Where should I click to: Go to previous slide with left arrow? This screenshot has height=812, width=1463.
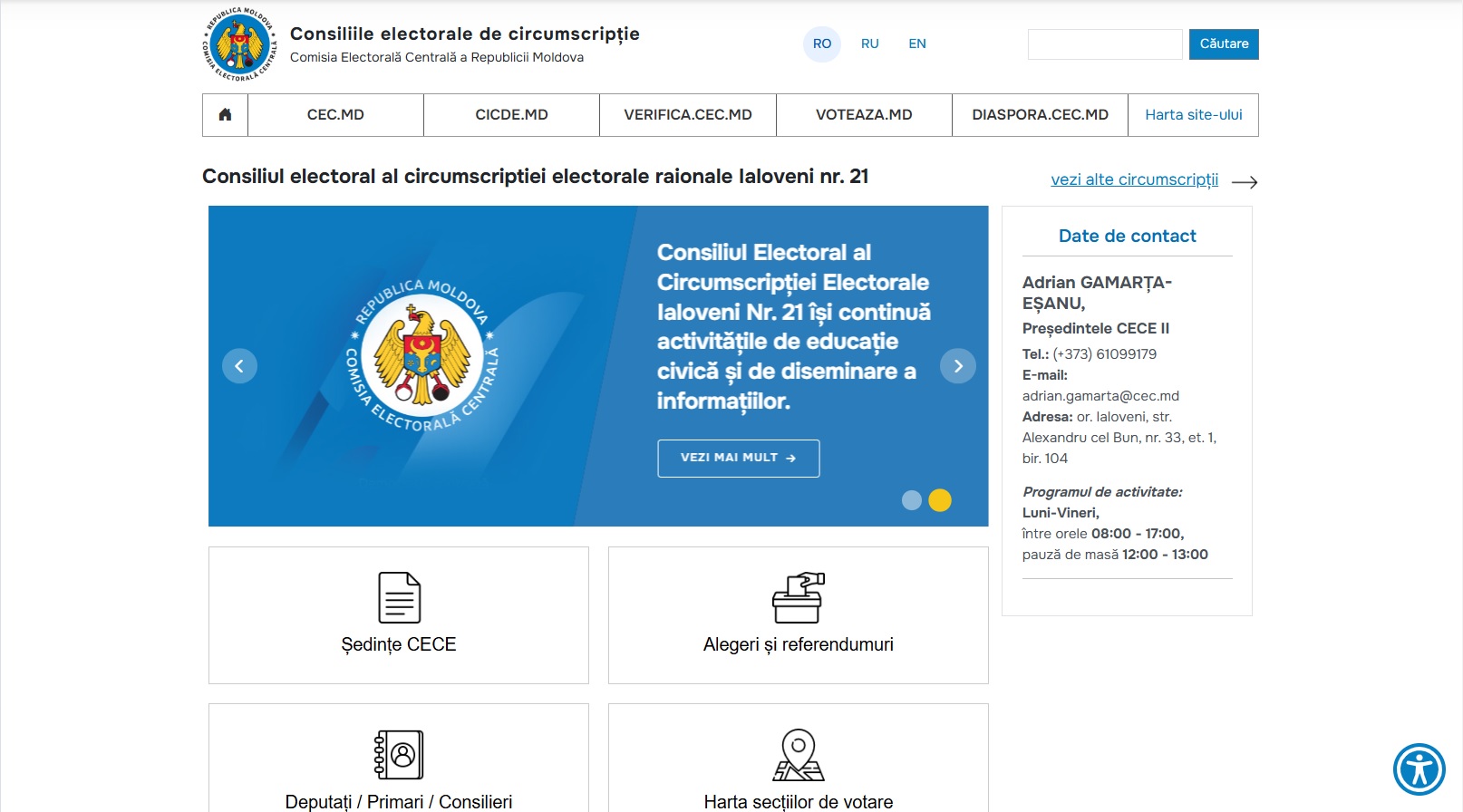click(239, 366)
